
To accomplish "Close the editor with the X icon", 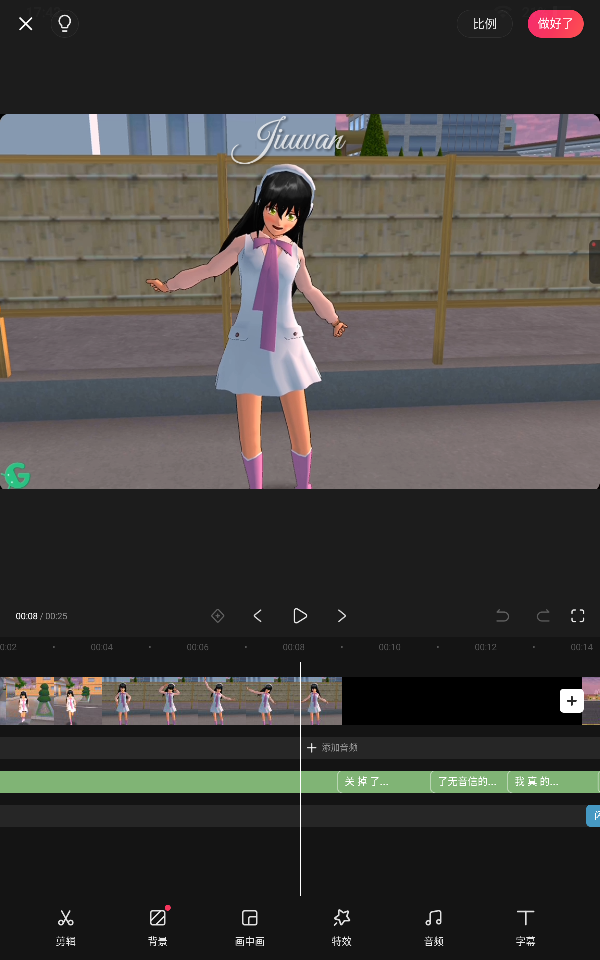I will (x=26, y=23).
